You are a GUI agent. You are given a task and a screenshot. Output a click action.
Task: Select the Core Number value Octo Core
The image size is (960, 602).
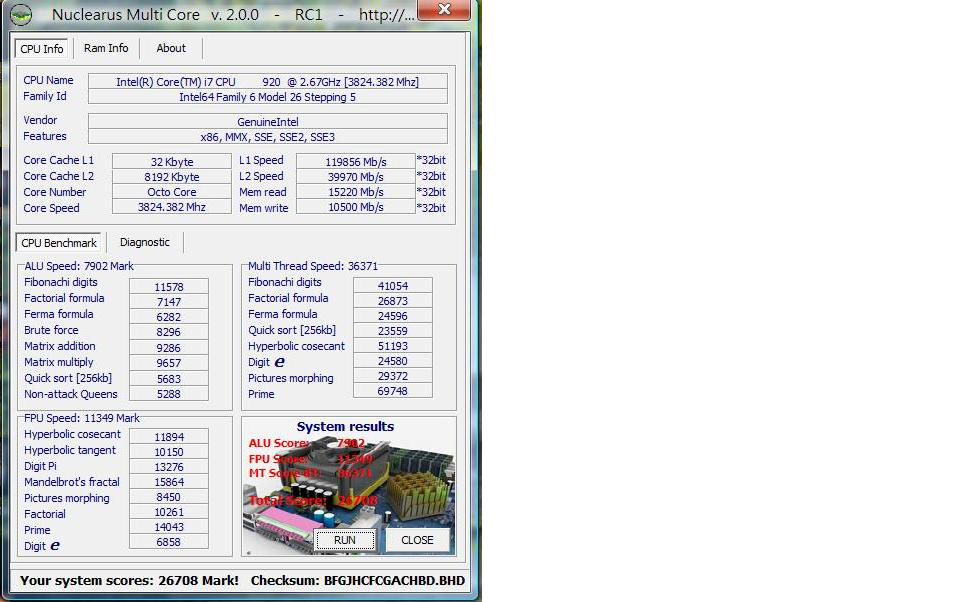171,192
